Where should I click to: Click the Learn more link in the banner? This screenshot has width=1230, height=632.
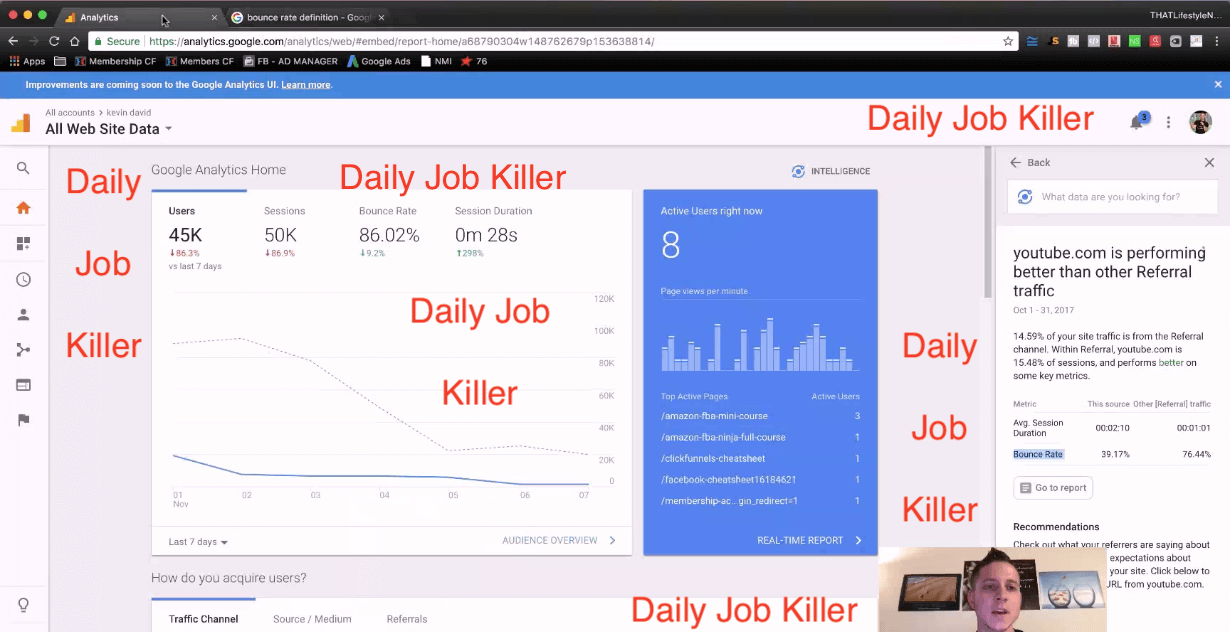tap(306, 85)
